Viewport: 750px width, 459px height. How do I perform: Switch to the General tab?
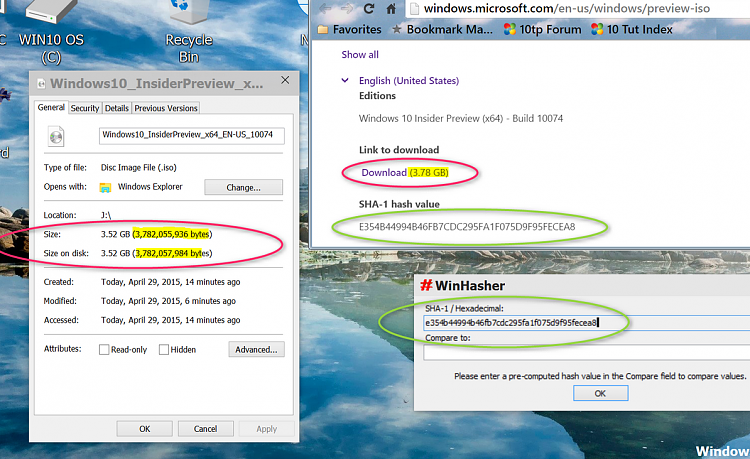tap(51, 108)
